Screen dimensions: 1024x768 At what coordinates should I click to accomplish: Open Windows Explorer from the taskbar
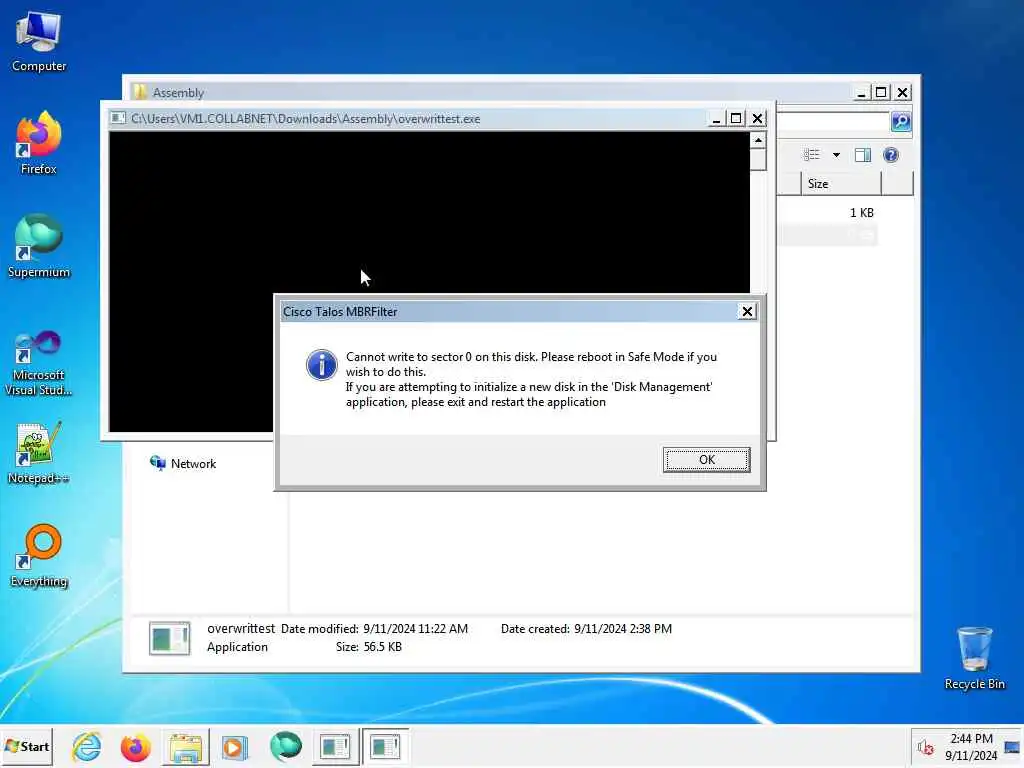185,746
